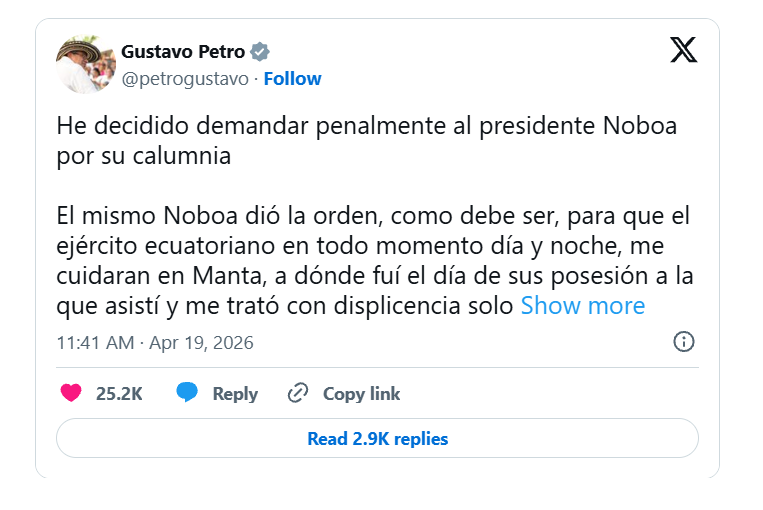Open the info circle icon
This screenshot has height=510, width=763.
click(x=684, y=342)
